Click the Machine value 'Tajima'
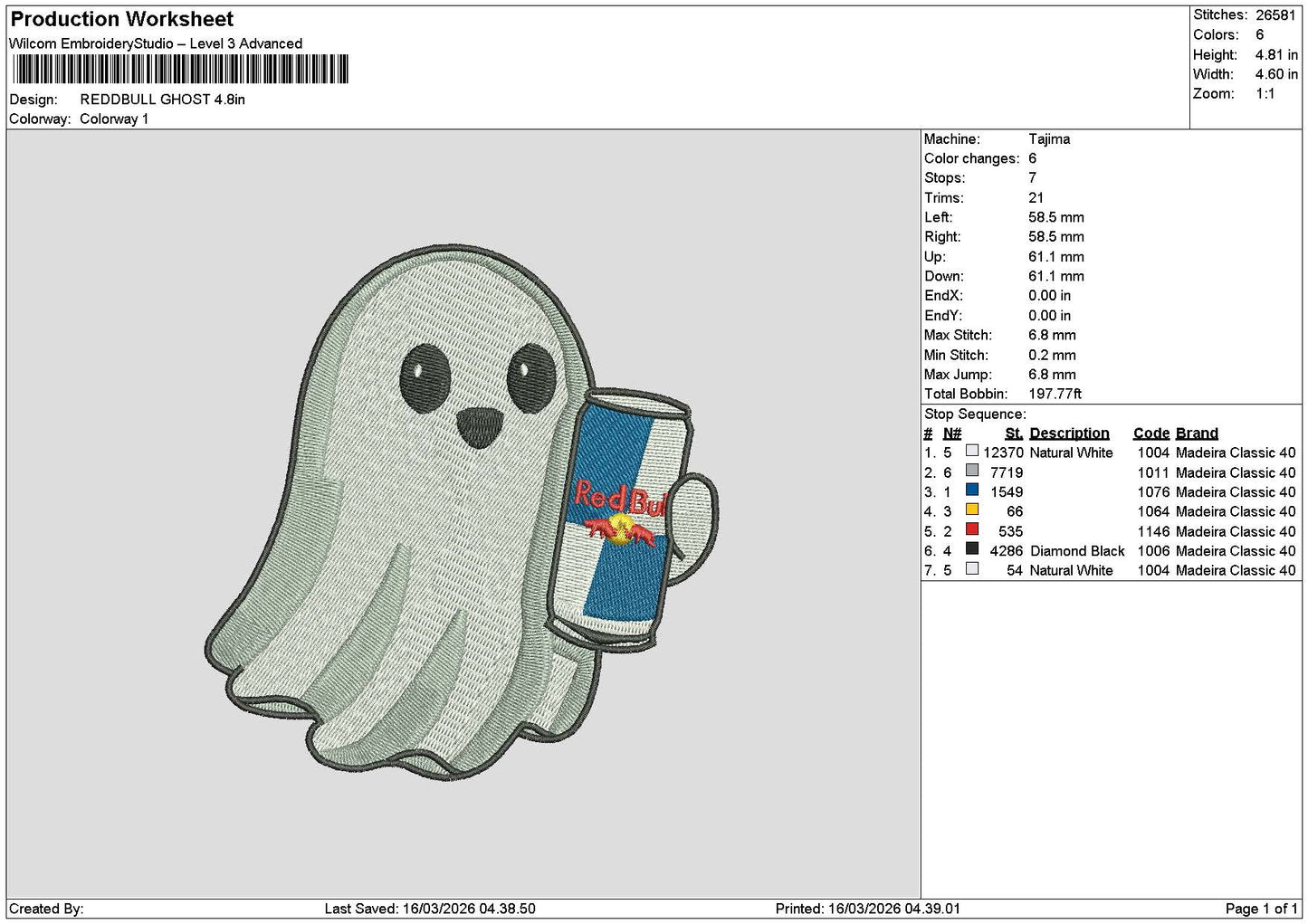This screenshot has width=1308, height=924. click(1049, 139)
